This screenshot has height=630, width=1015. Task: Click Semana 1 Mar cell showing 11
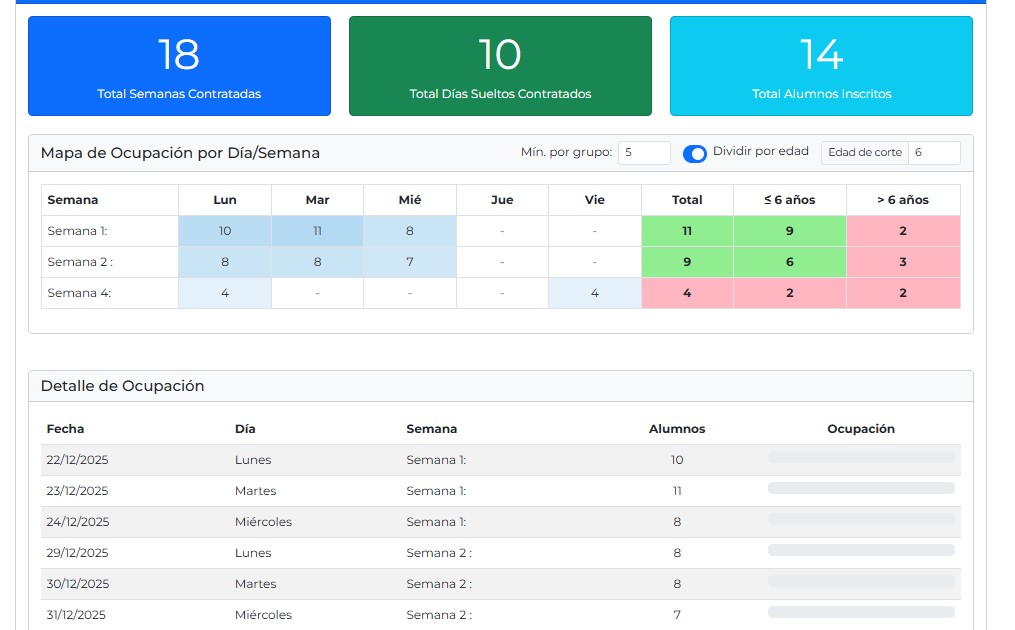(317, 231)
